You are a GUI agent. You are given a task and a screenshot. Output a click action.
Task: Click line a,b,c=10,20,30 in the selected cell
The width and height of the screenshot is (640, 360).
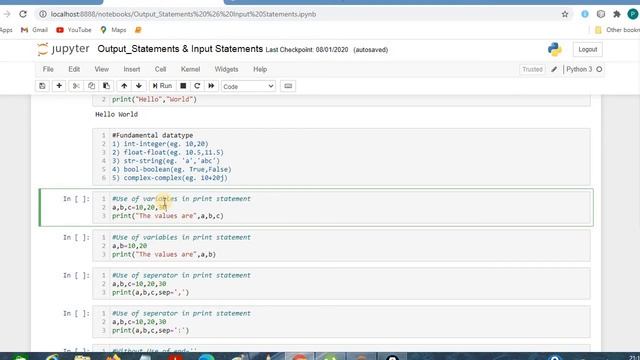(x=139, y=207)
